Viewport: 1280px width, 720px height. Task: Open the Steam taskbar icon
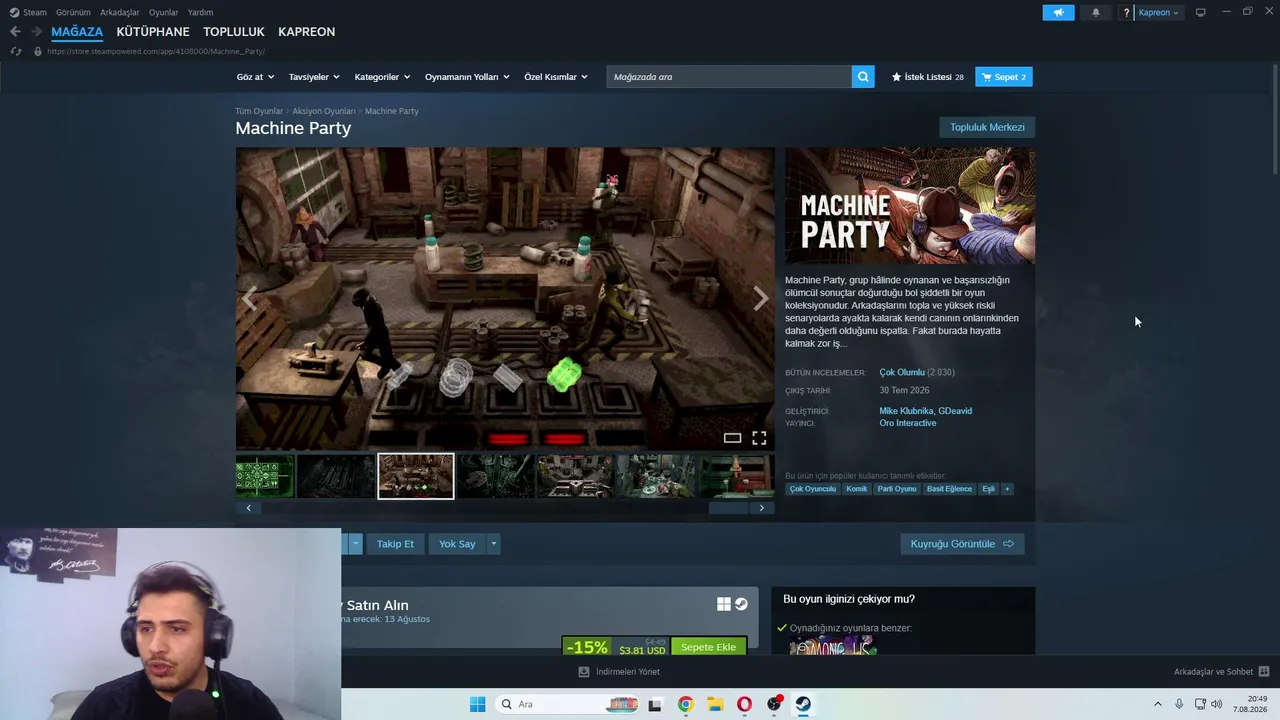(803, 704)
